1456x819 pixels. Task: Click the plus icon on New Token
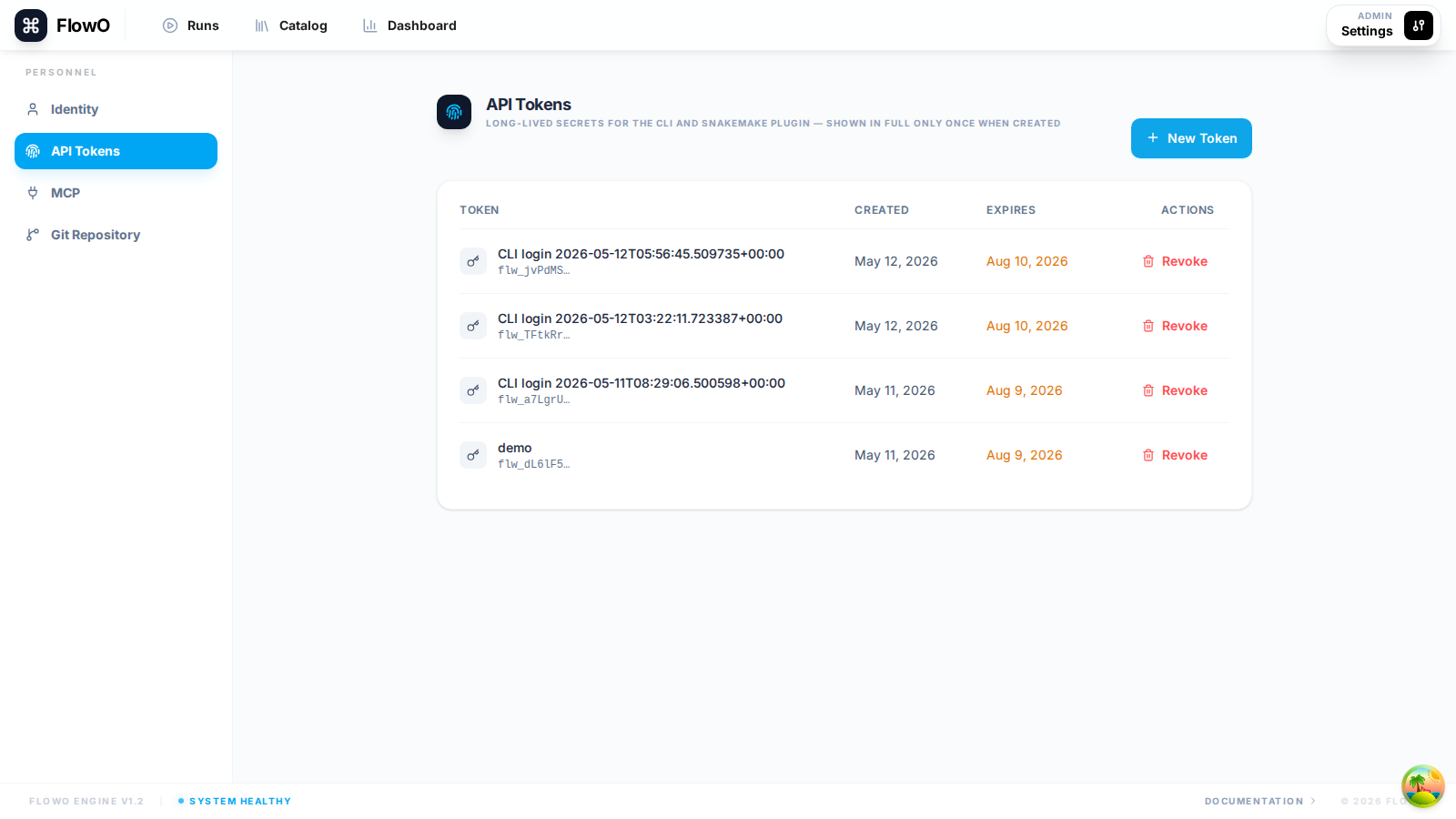pyautogui.click(x=1153, y=137)
